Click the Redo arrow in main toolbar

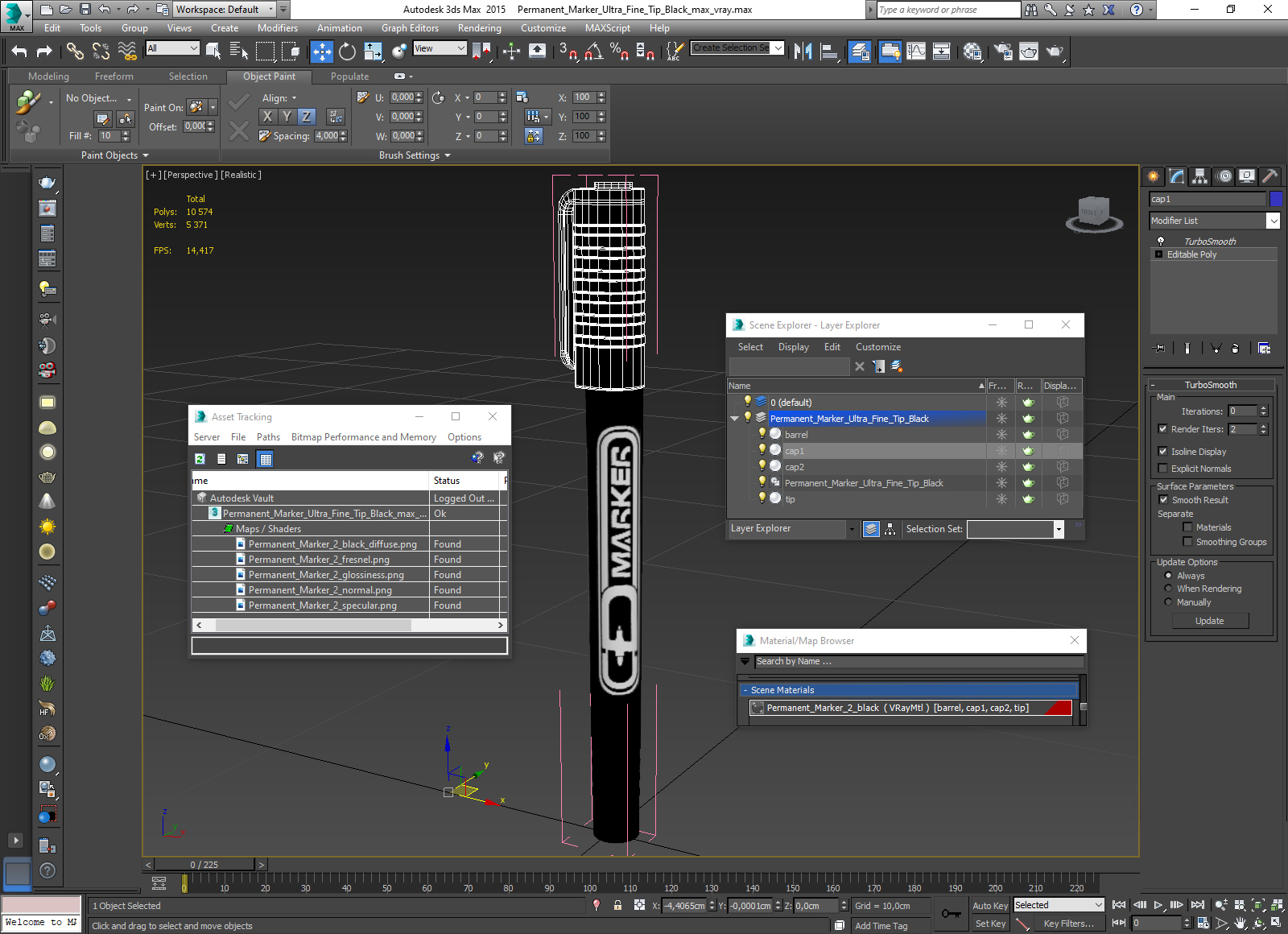pyautogui.click(x=44, y=52)
